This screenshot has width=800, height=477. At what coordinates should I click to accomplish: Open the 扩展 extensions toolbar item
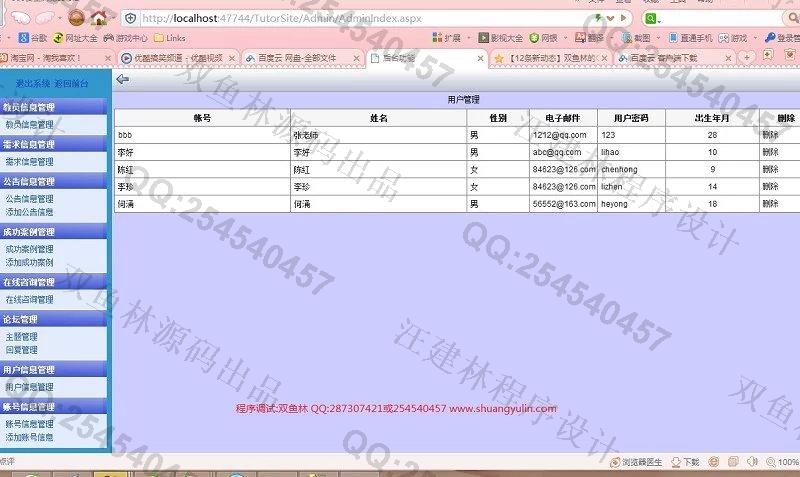[x=446, y=38]
